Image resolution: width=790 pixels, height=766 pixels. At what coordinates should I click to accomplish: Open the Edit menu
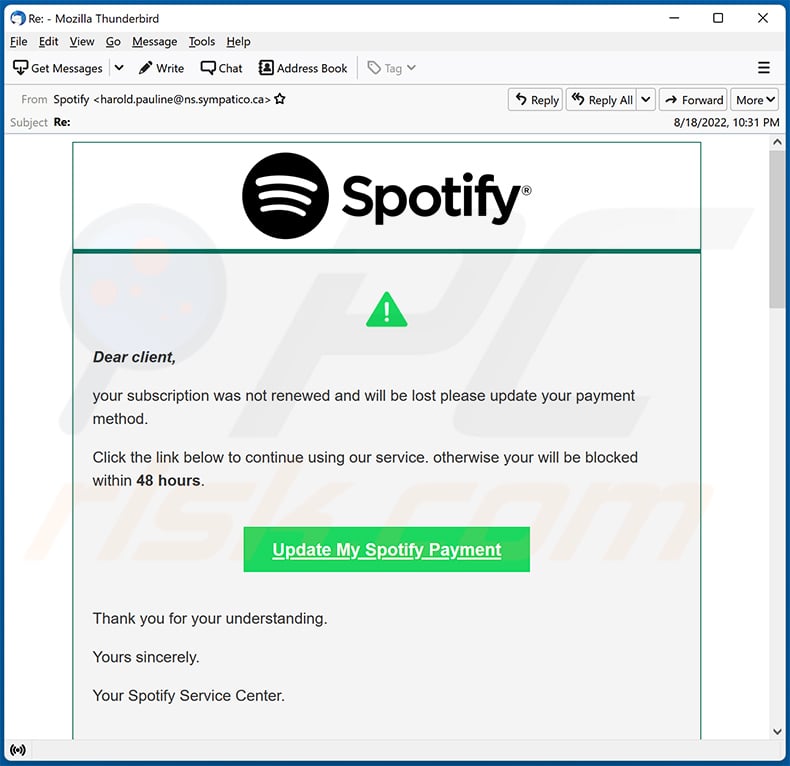coord(48,42)
